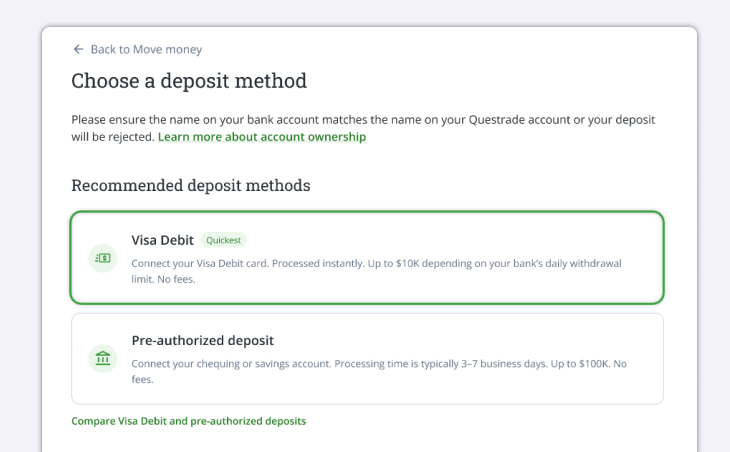Image resolution: width=730 pixels, height=452 pixels.
Task: Choose the Pre-authorized deposit card
Action: [x=367, y=358]
